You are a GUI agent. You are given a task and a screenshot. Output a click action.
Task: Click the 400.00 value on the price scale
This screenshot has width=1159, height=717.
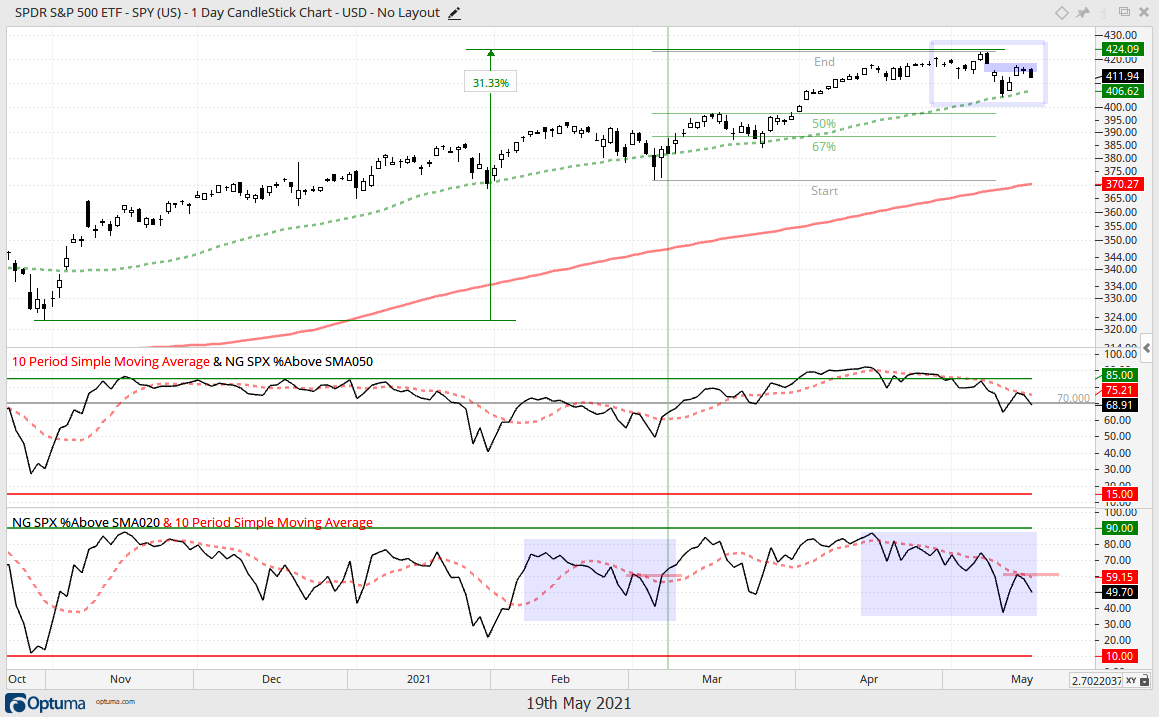pos(1121,107)
